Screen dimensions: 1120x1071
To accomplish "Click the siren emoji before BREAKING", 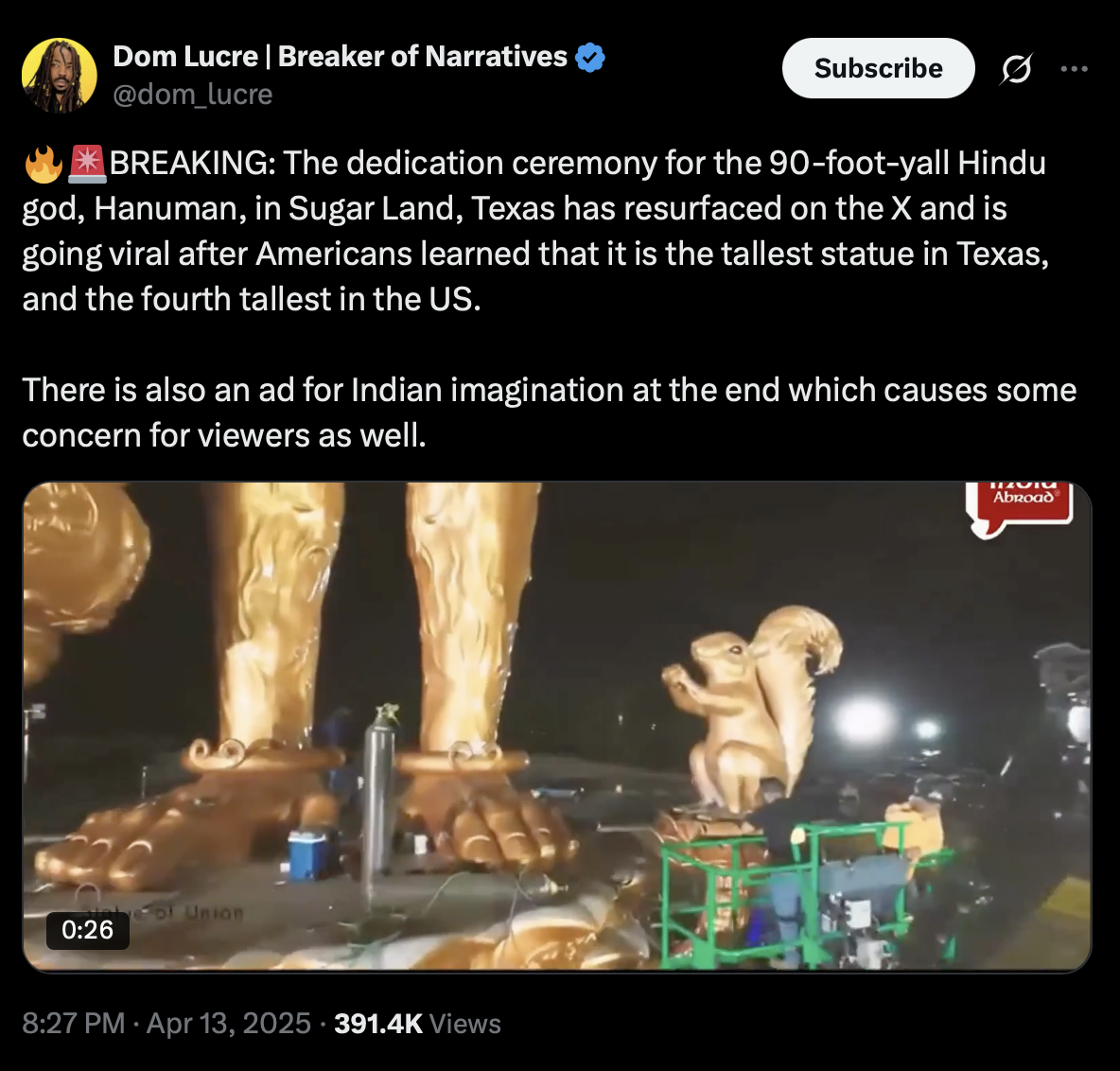I will (x=86, y=164).
